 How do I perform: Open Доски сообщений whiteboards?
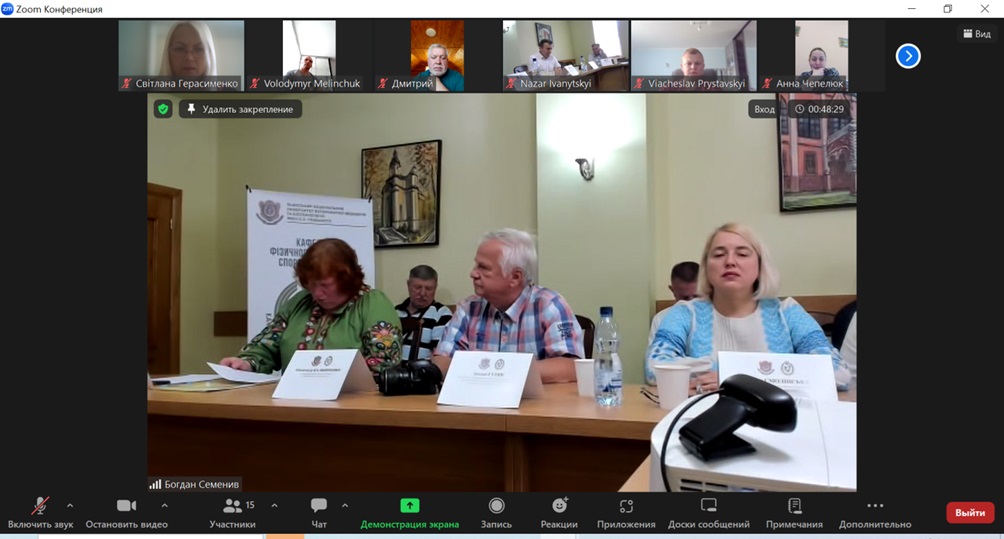pyautogui.click(x=709, y=512)
